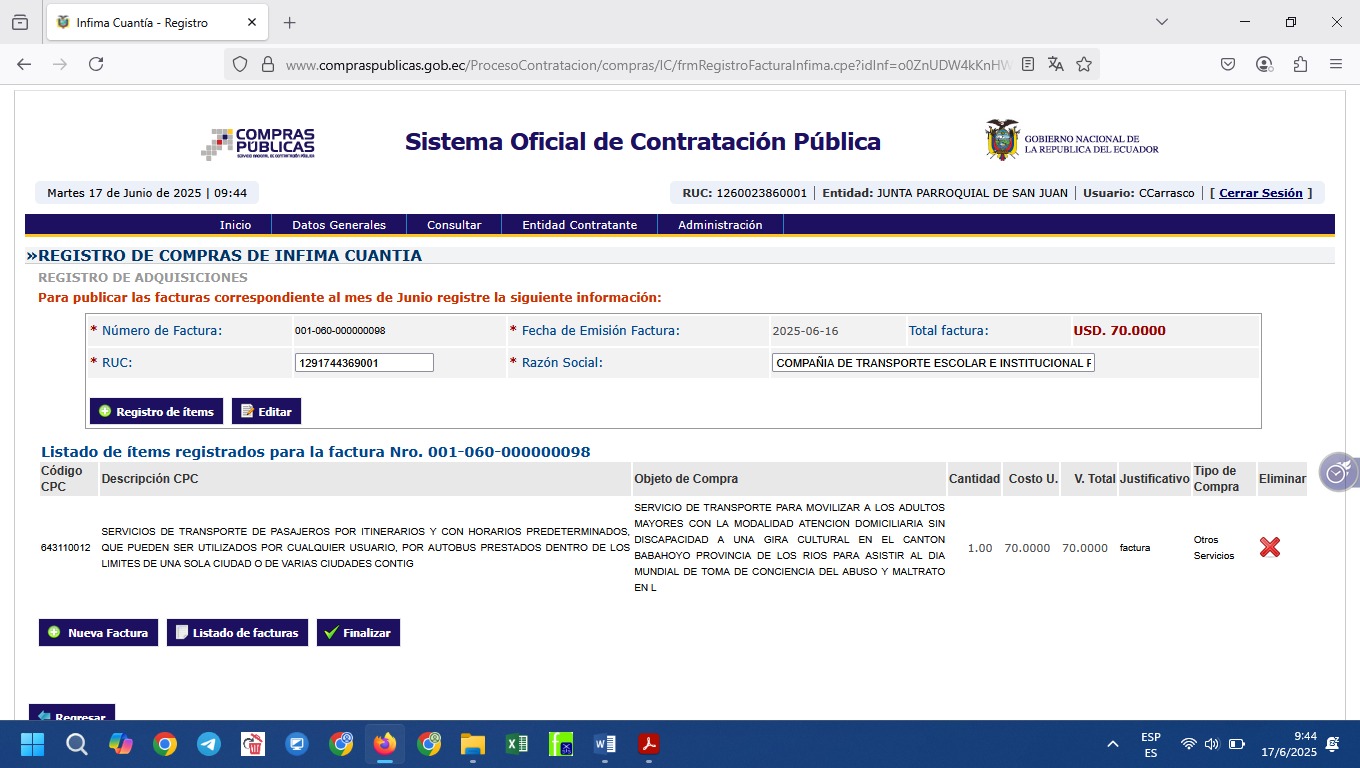The height and width of the screenshot is (768, 1360).
Task: Click the Registro de ítems button
Action: tap(156, 411)
